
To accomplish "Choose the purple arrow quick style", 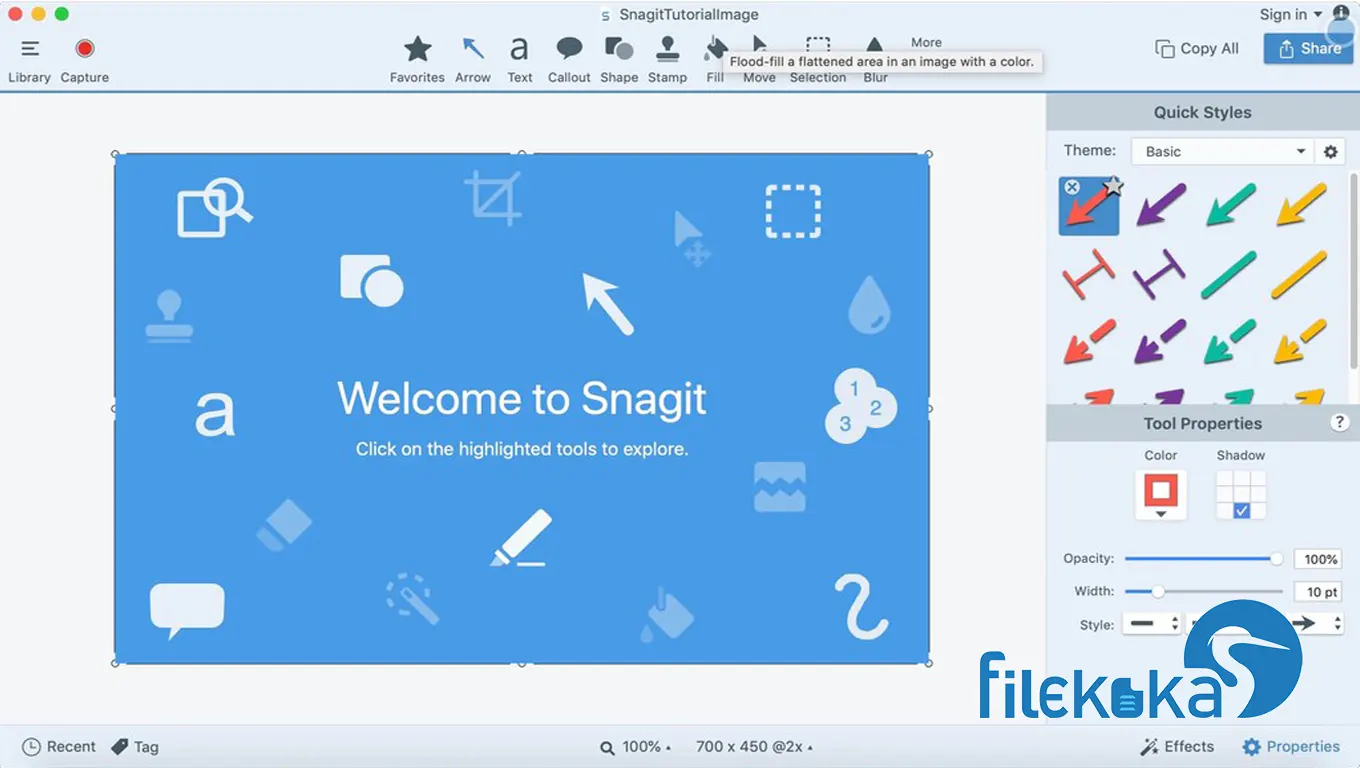I will coord(1160,205).
